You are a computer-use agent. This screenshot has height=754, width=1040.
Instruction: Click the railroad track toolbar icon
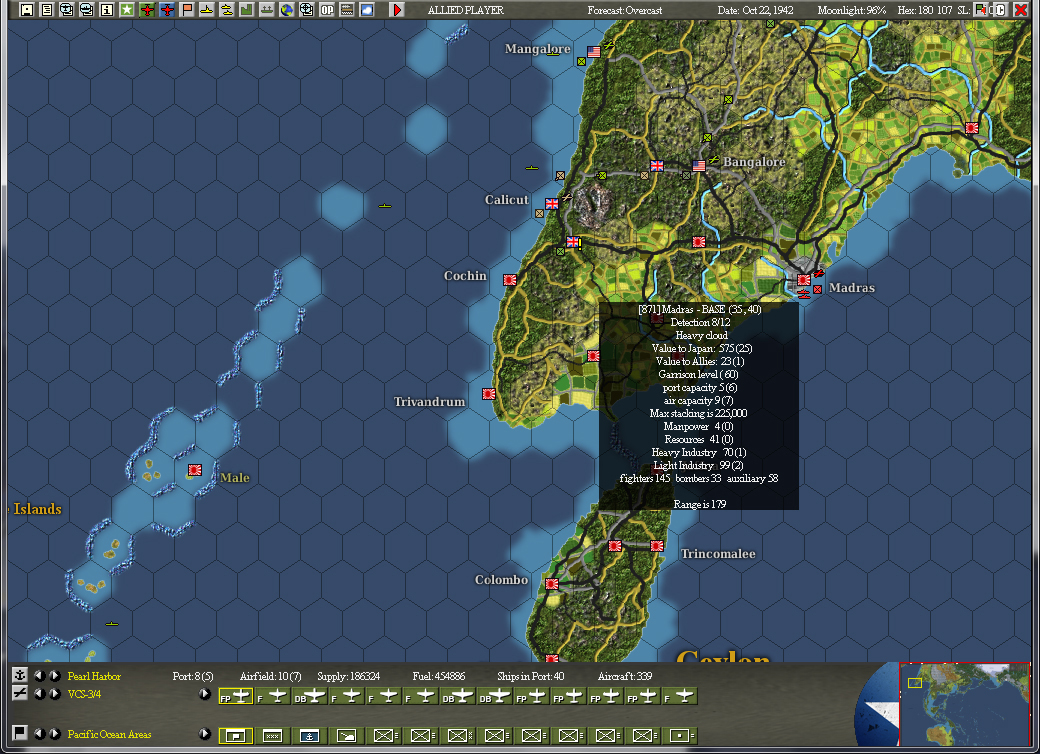tap(347, 9)
